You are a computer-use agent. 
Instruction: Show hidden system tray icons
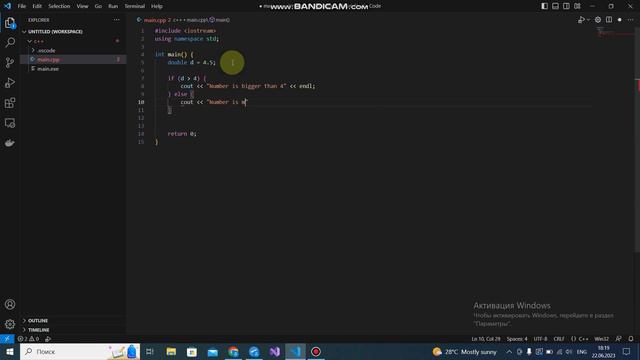click(509, 351)
